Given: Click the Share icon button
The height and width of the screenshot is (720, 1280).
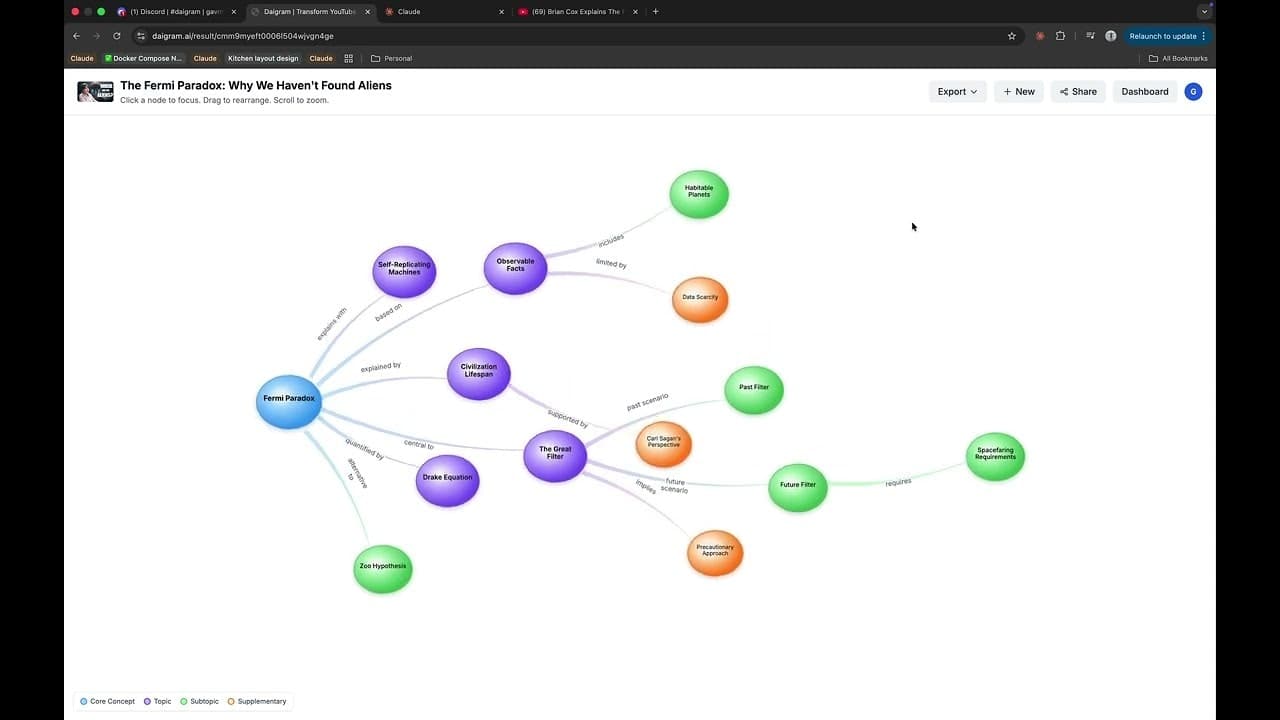Looking at the screenshot, I should [1066, 91].
